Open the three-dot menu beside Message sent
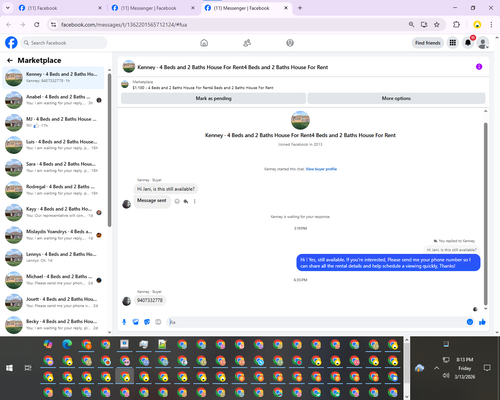 tap(195, 201)
